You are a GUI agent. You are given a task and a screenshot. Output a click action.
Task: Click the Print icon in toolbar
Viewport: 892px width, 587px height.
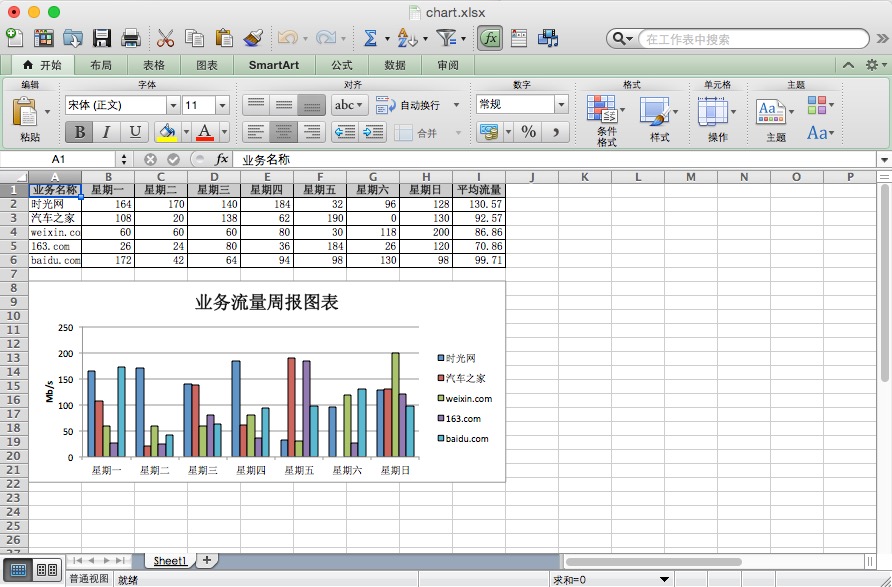pos(130,38)
